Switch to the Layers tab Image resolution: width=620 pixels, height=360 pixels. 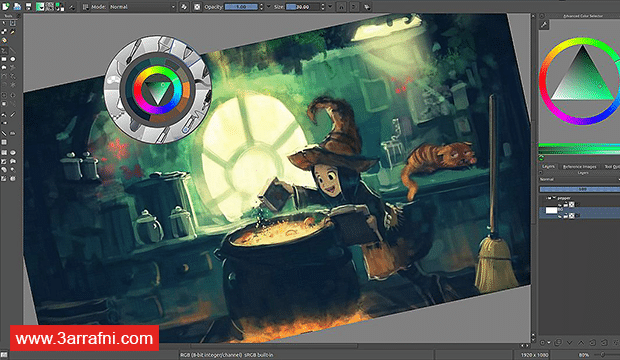click(x=548, y=167)
